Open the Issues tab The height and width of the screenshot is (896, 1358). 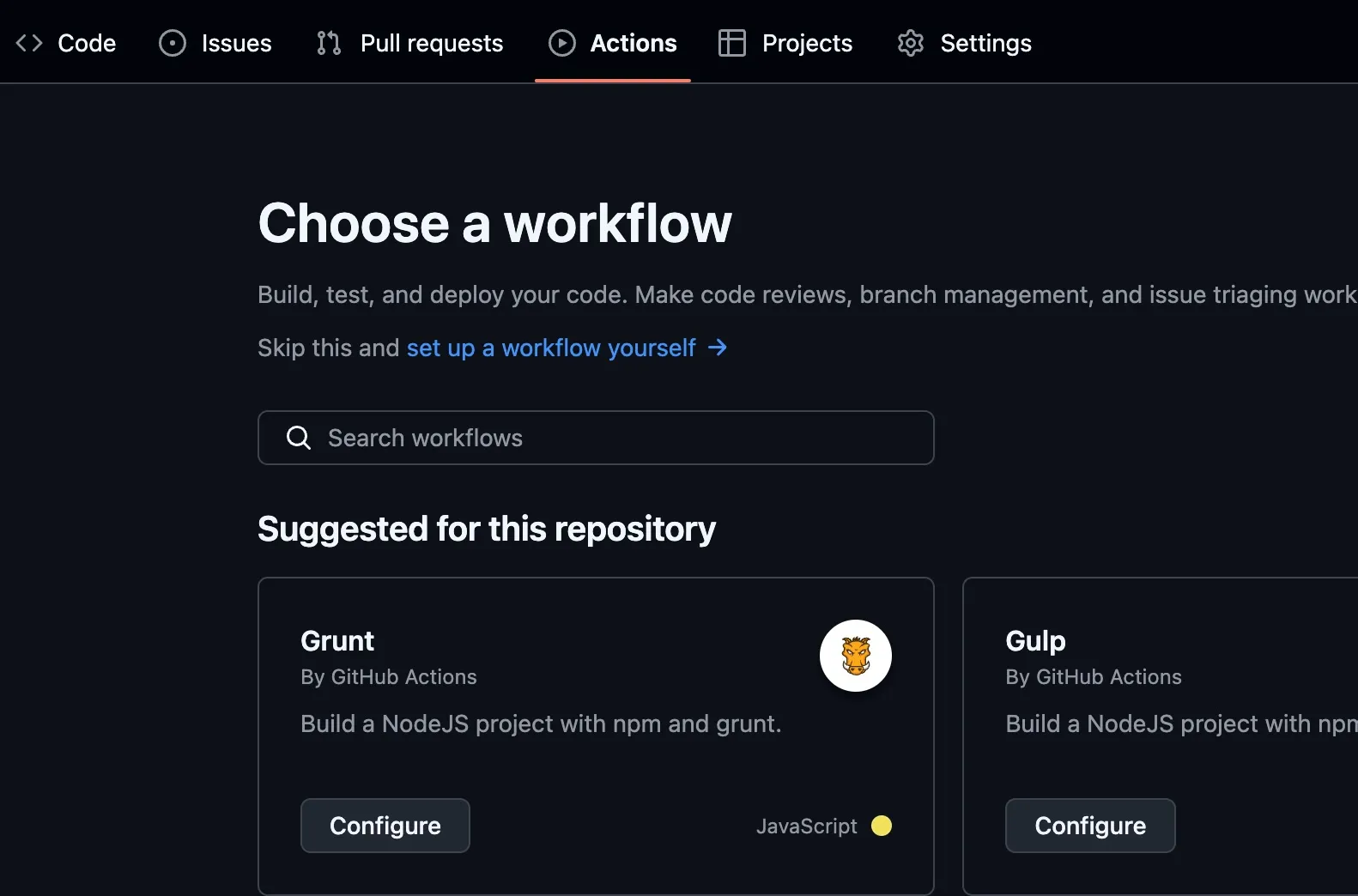(215, 43)
